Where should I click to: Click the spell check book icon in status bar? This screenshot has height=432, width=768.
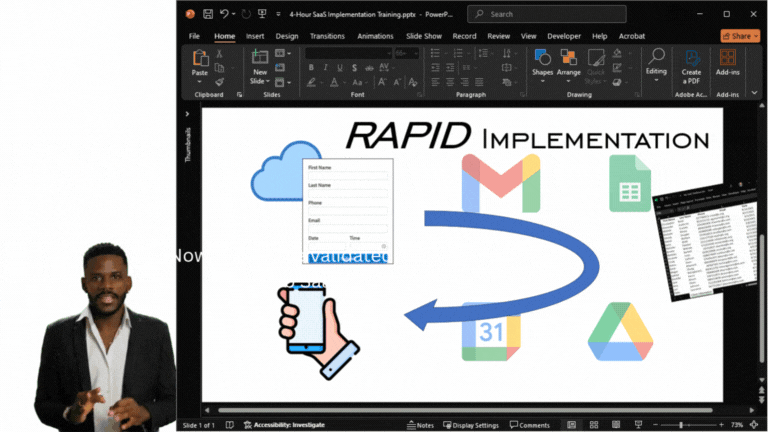(229, 425)
